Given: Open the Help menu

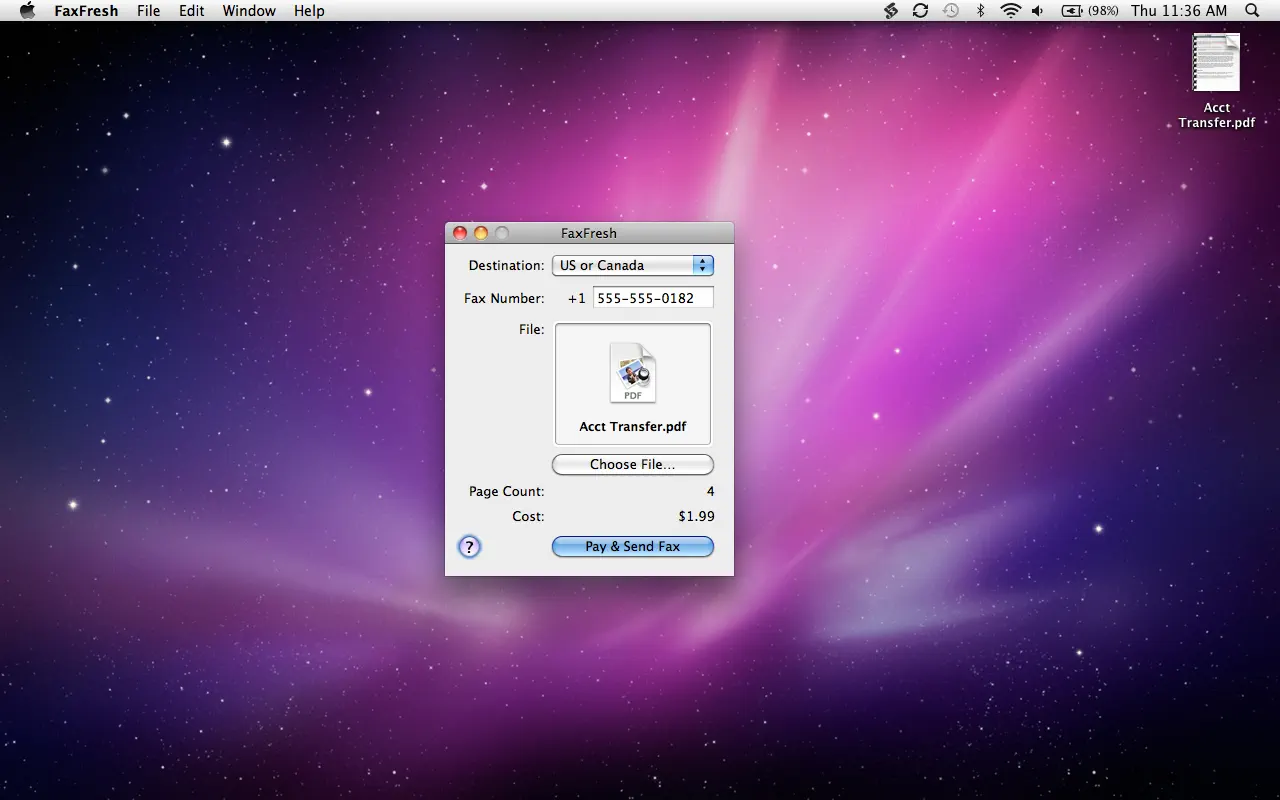Looking at the screenshot, I should point(309,10).
